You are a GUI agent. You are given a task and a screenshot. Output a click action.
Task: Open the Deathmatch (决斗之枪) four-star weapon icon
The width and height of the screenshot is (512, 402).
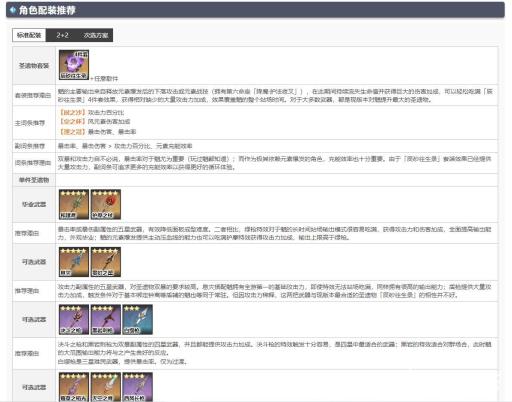coord(74,319)
